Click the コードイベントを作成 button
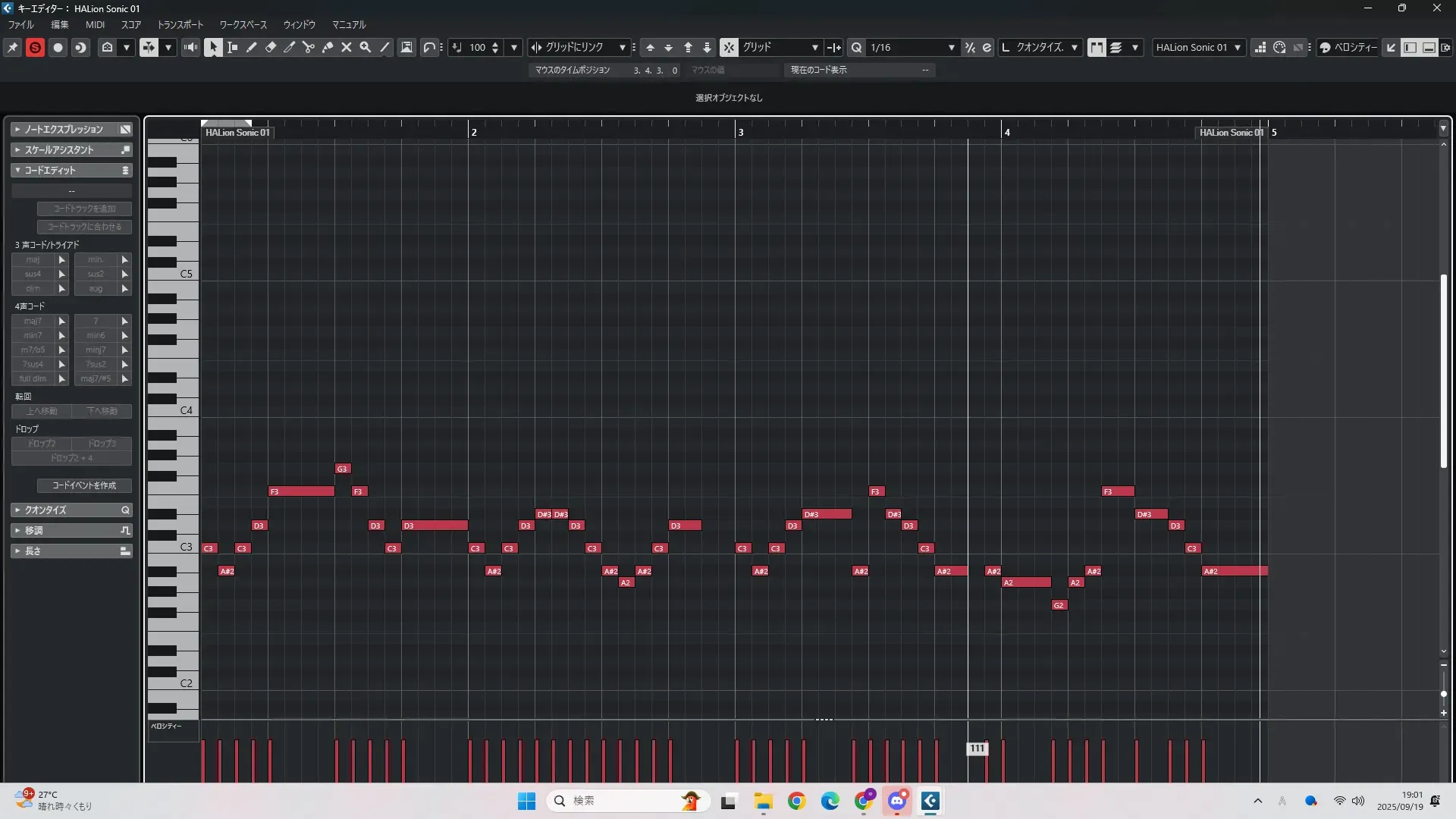Screen dimensions: 1456x819 tap(84, 485)
